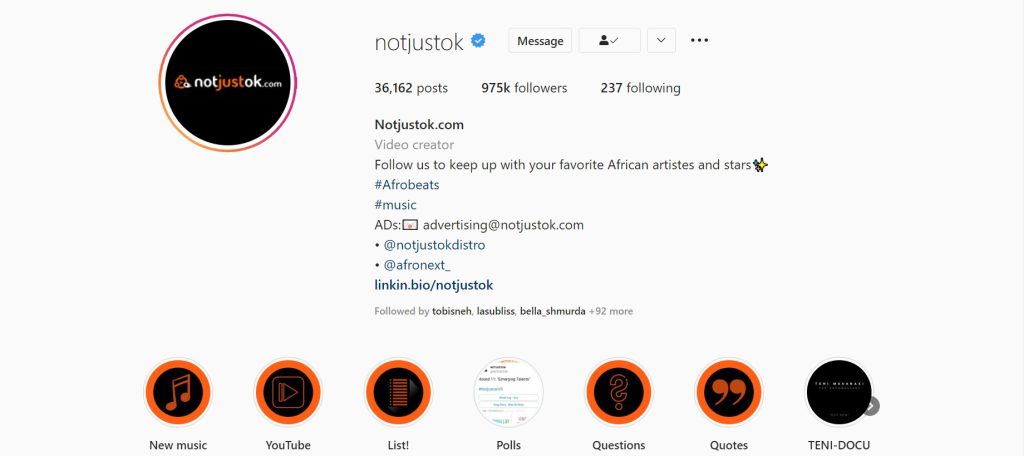Image resolution: width=1024 pixels, height=456 pixels.
Task: Open the TENI-DOCU highlight
Action: pyautogui.click(x=839, y=392)
